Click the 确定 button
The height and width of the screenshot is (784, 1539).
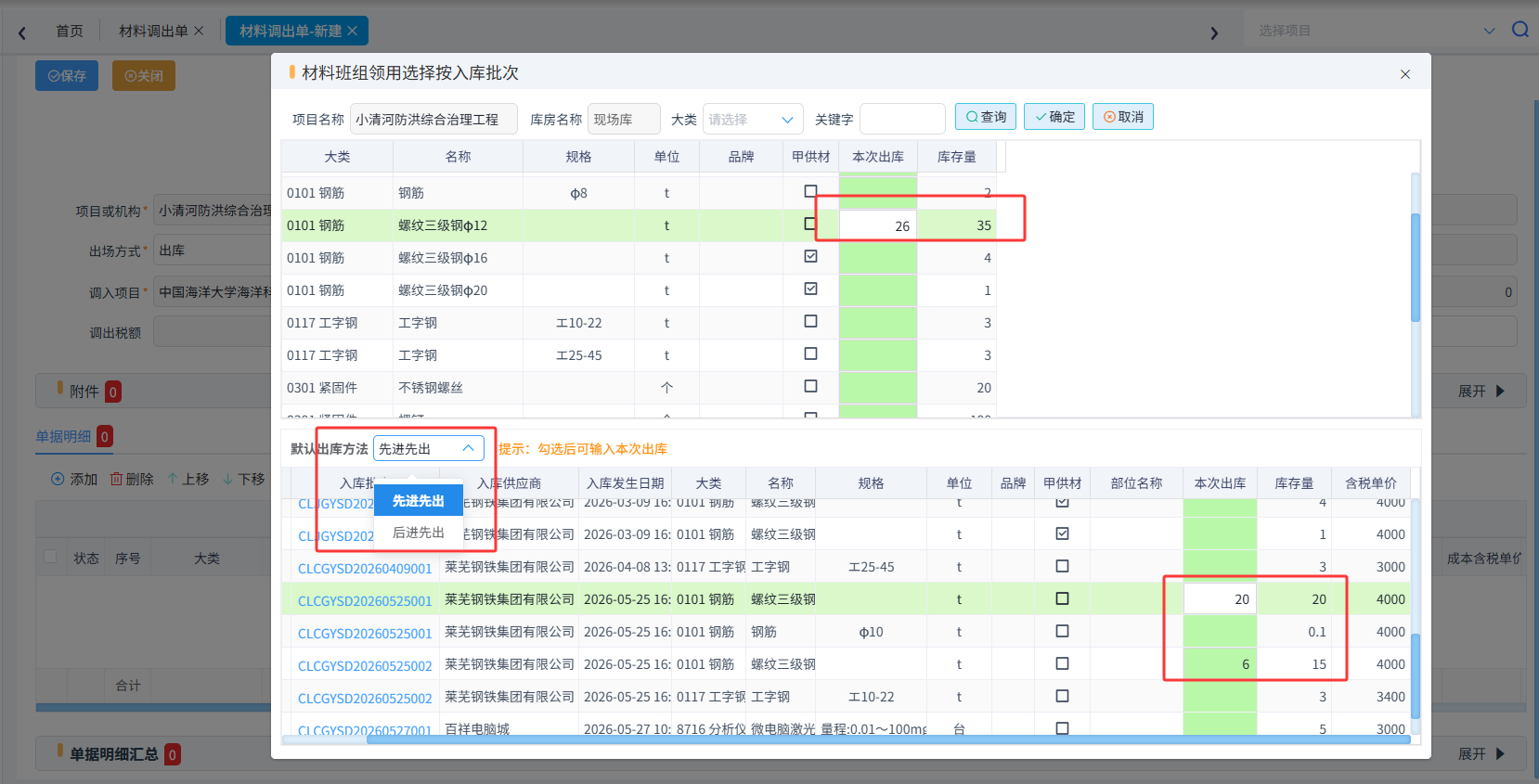point(1054,117)
